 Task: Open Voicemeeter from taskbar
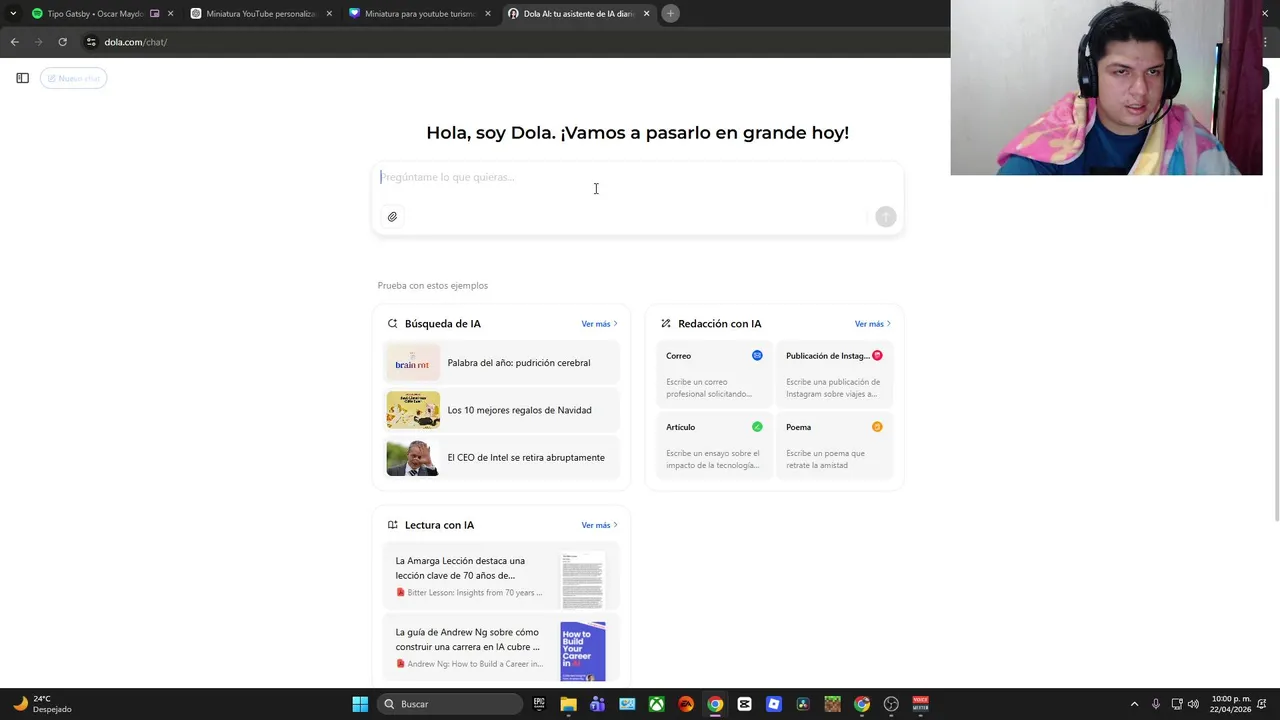click(x=920, y=704)
